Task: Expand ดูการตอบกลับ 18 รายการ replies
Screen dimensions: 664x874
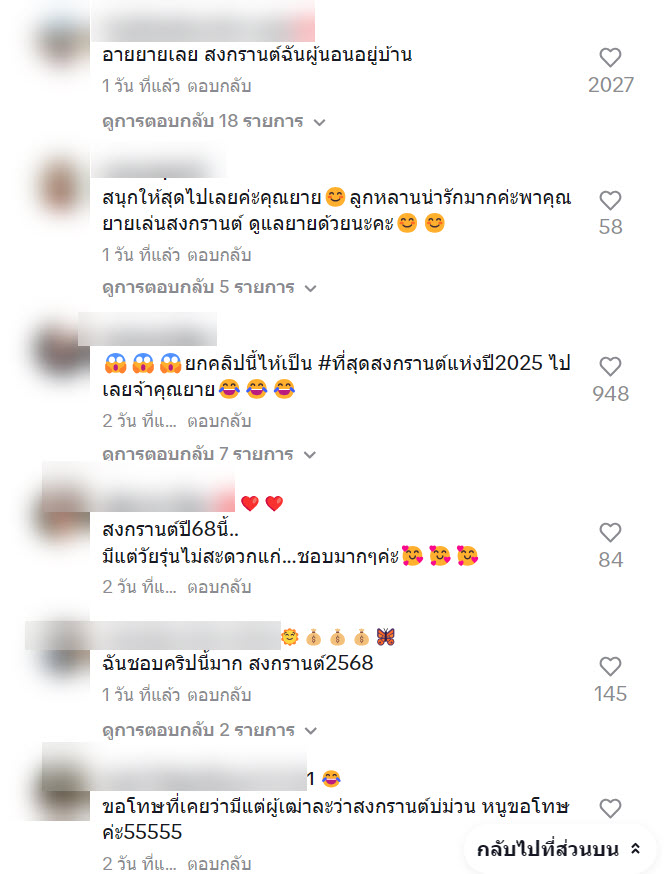Action: click(x=214, y=122)
